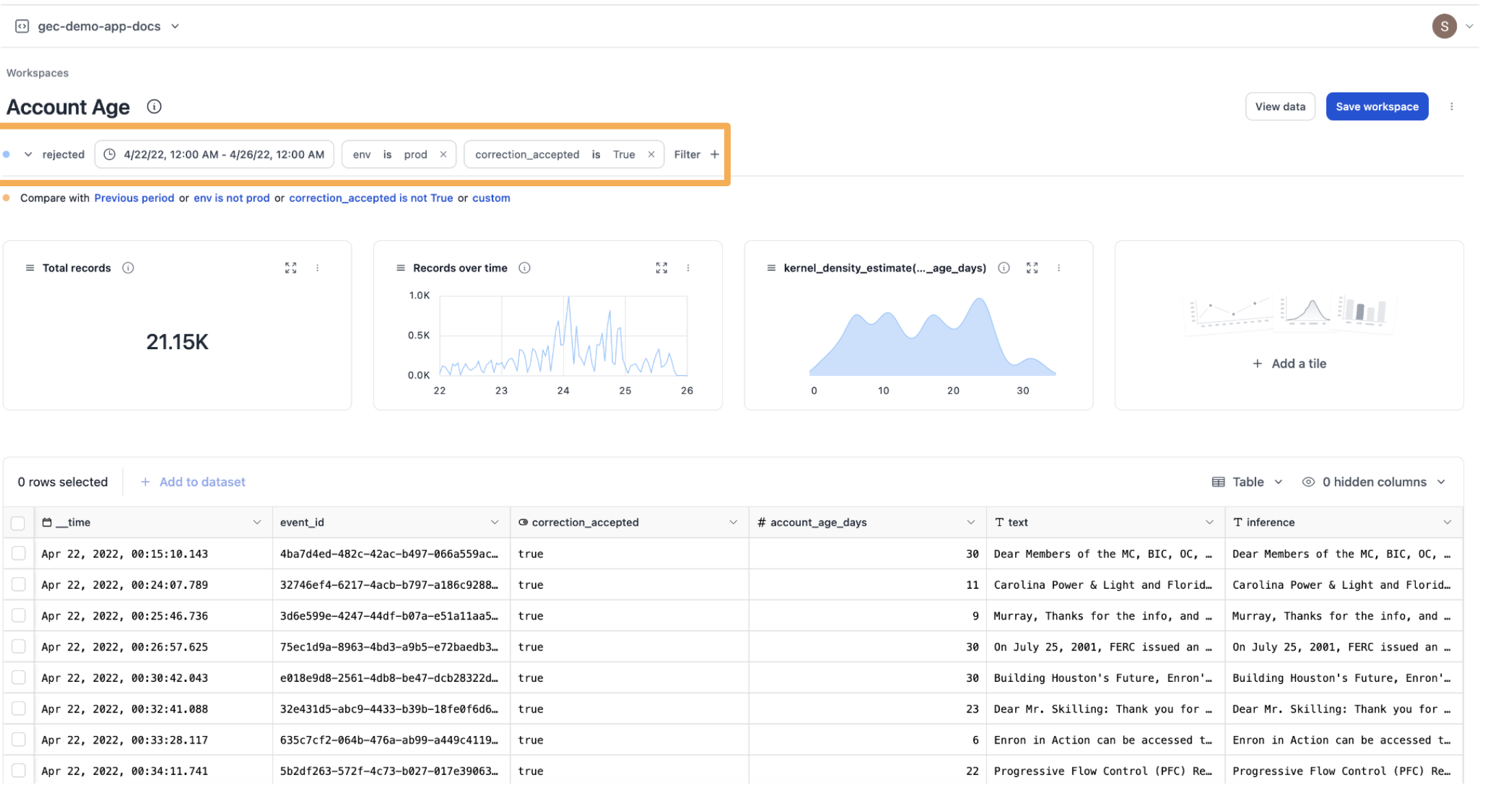Click Save workspace button
This screenshot has height=812, width=1485.
1377,107
